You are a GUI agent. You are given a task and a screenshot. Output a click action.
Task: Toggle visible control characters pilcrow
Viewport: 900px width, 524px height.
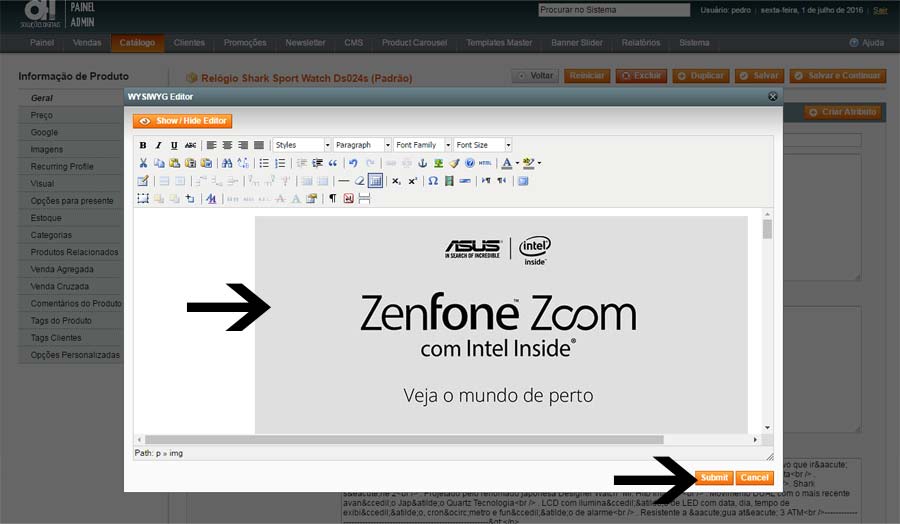332,199
